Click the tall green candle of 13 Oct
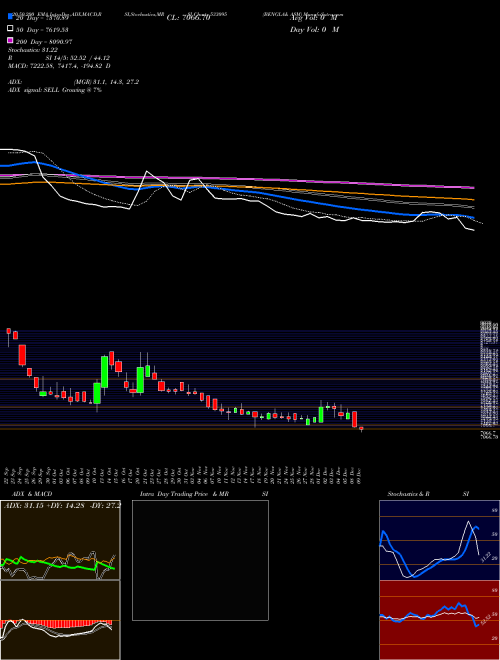The image size is (500, 660). point(104,372)
